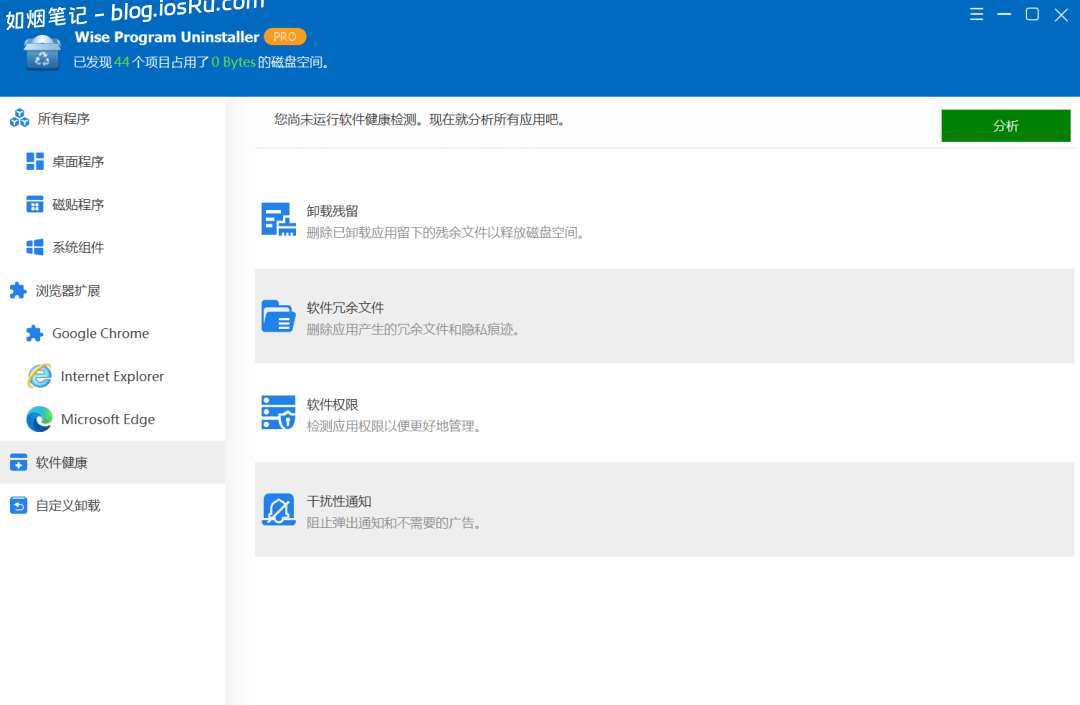Screen dimensions: 1080x705
Task: Click the Wise Program Uninstaller logo
Action: [41, 52]
